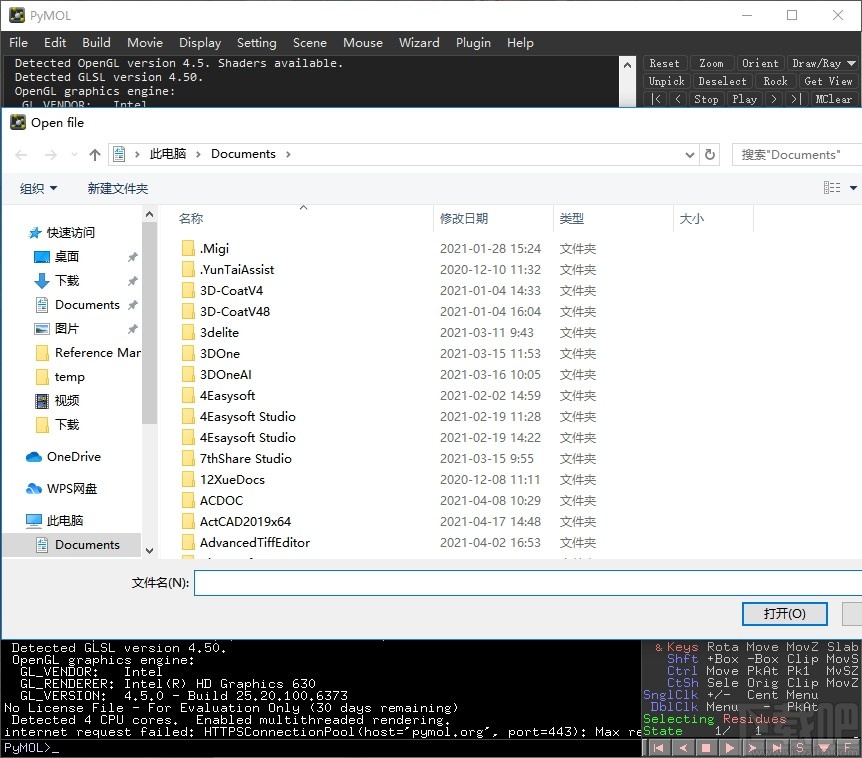Open recent locations dropdown arrow
This screenshot has width=862, height=758.
[x=74, y=155]
